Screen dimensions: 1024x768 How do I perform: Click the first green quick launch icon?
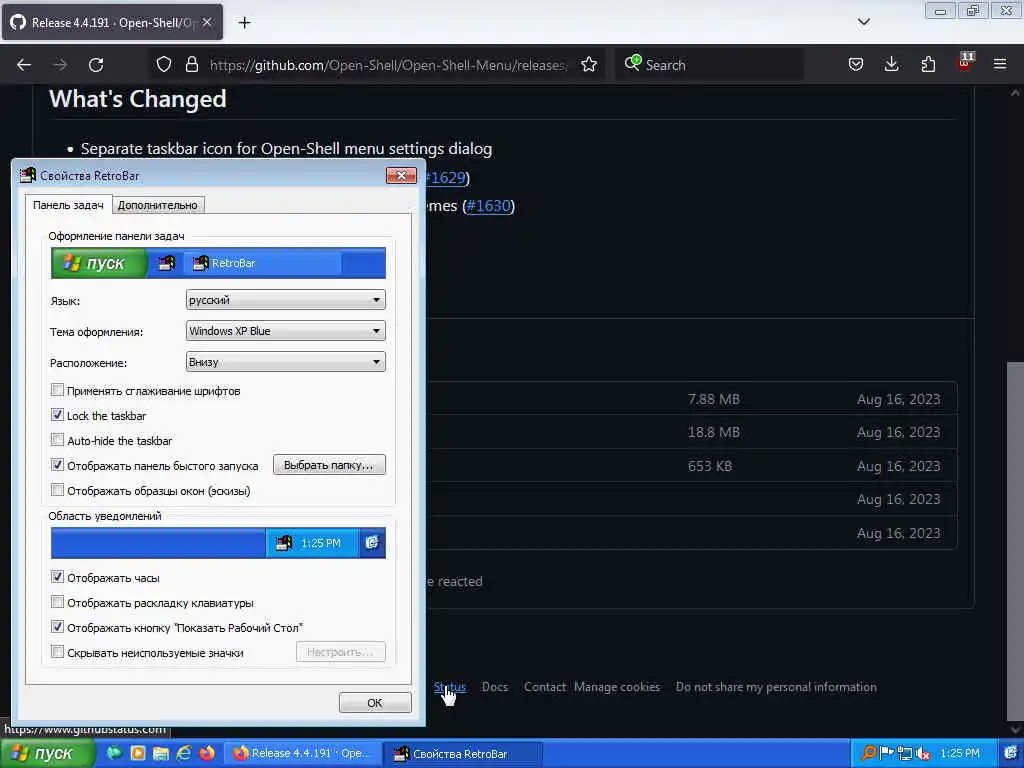(x=114, y=753)
